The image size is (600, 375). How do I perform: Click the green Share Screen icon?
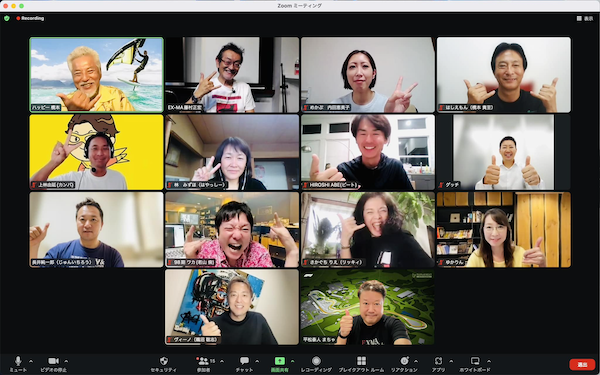click(x=280, y=361)
